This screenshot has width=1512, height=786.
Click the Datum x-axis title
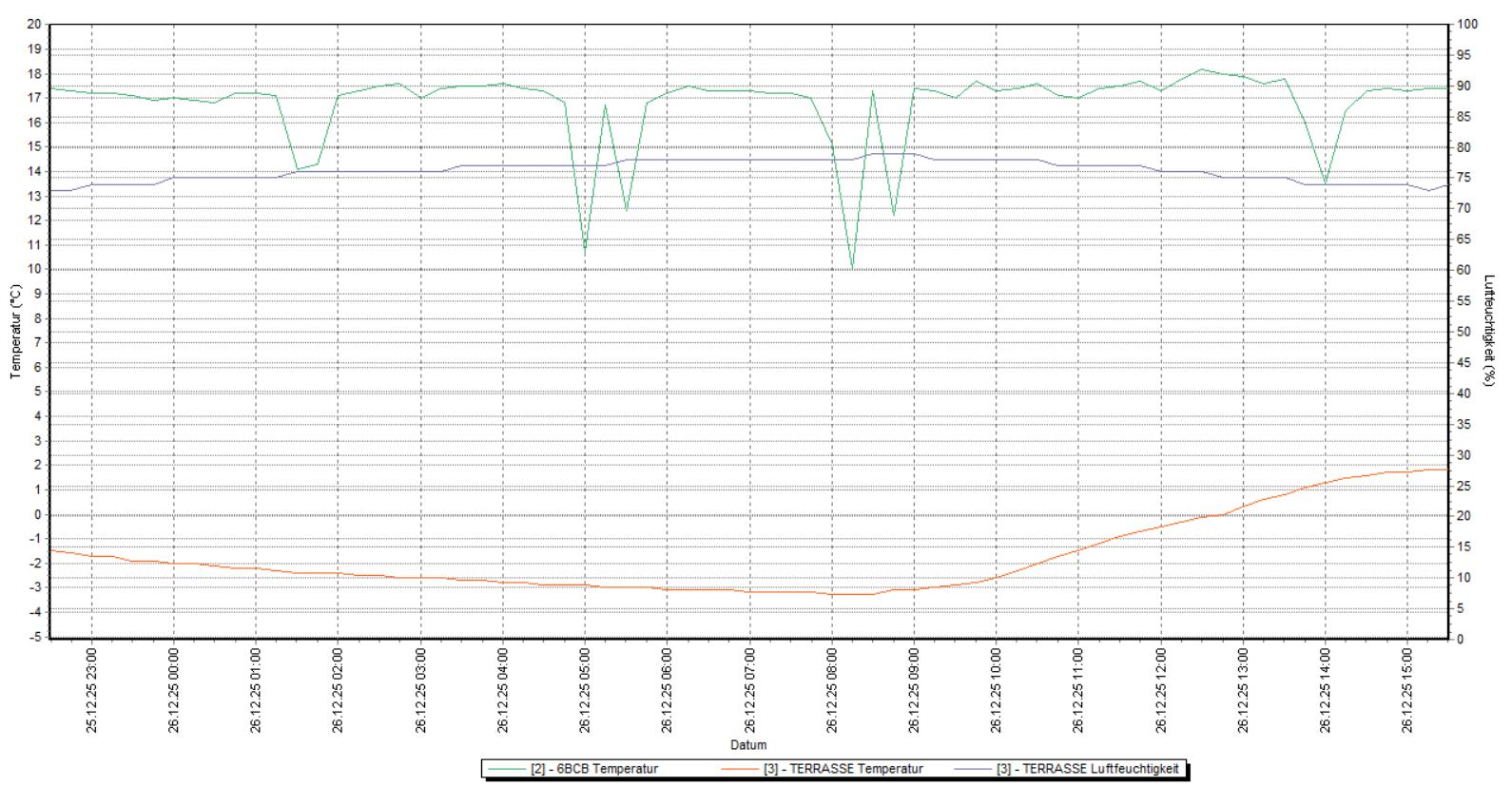[x=748, y=745]
